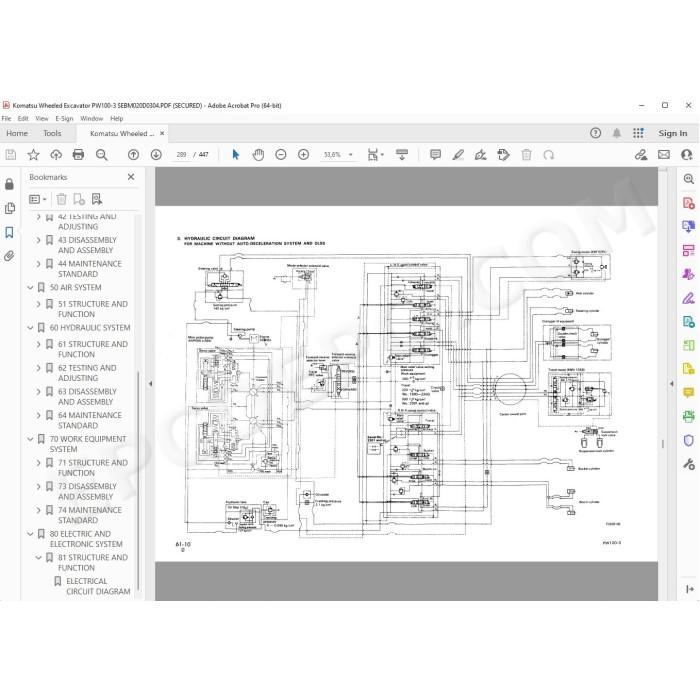Screen dimensions: 700x700
Task: Go to previous page arrow
Action: pyautogui.click(x=133, y=154)
